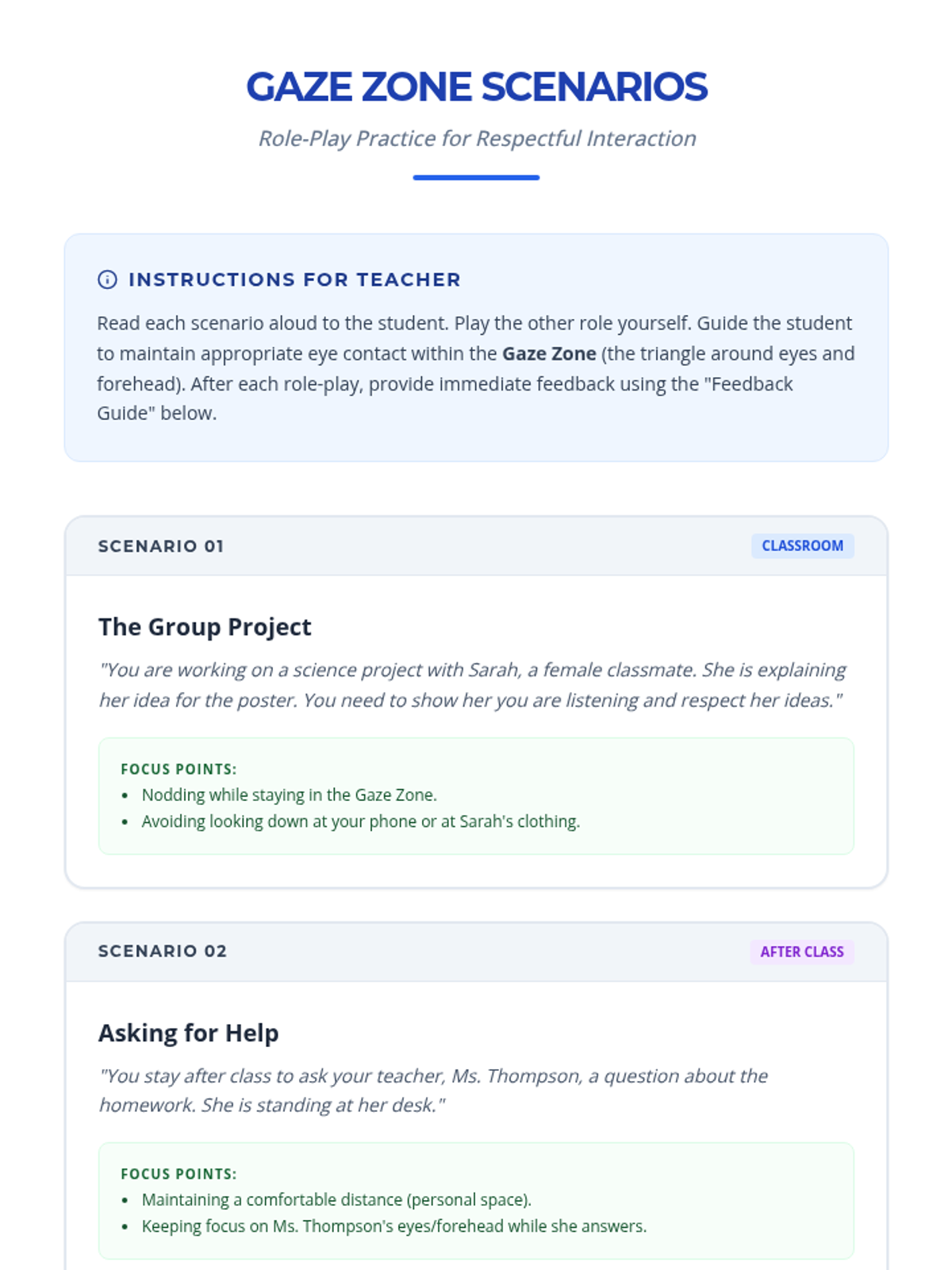Click the Focus Points label in Scenario 01
This screenshot has width=952, height=1270.
[x=178, y=769]
